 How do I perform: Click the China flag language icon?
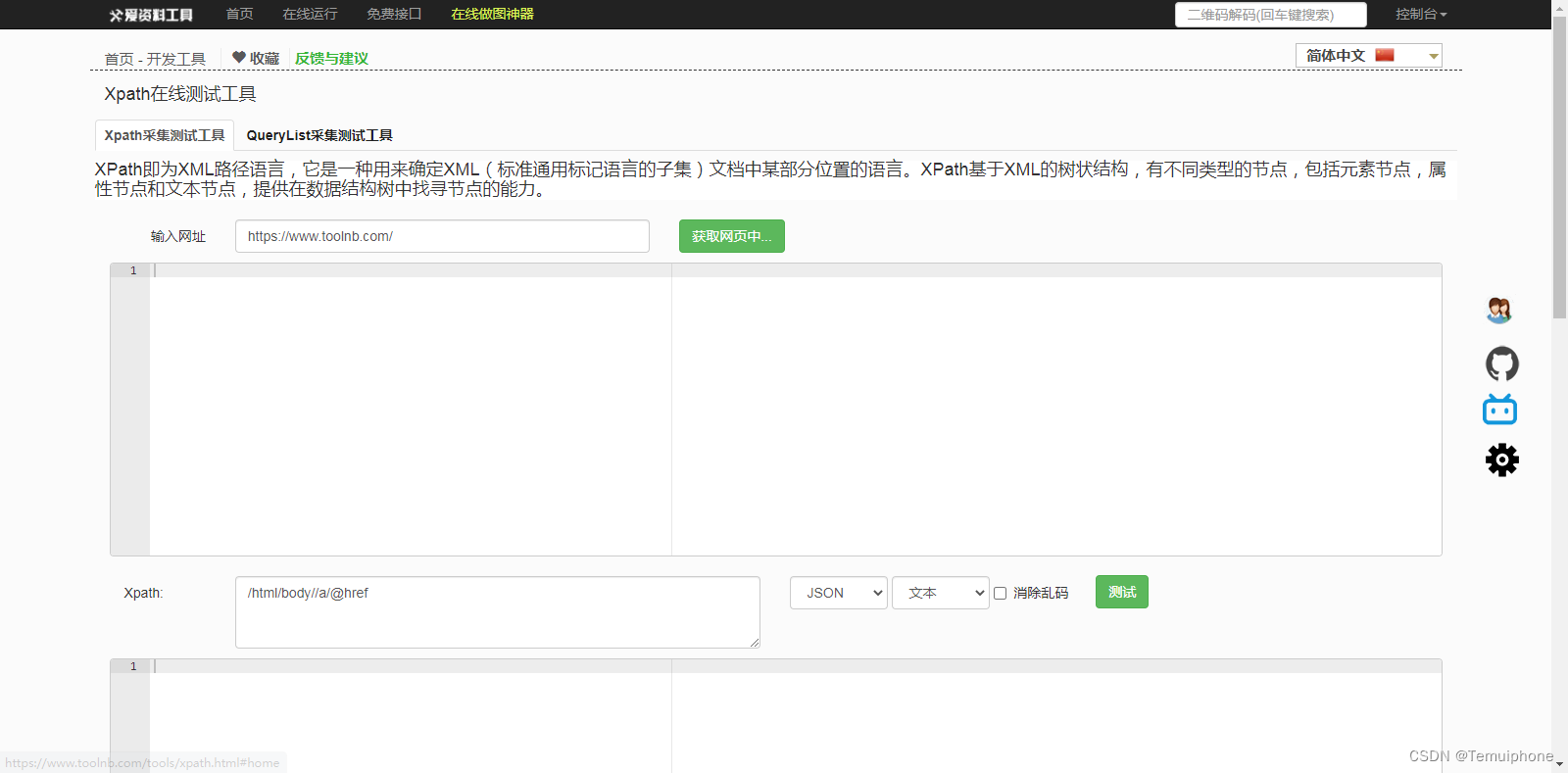click(1384, 56)
